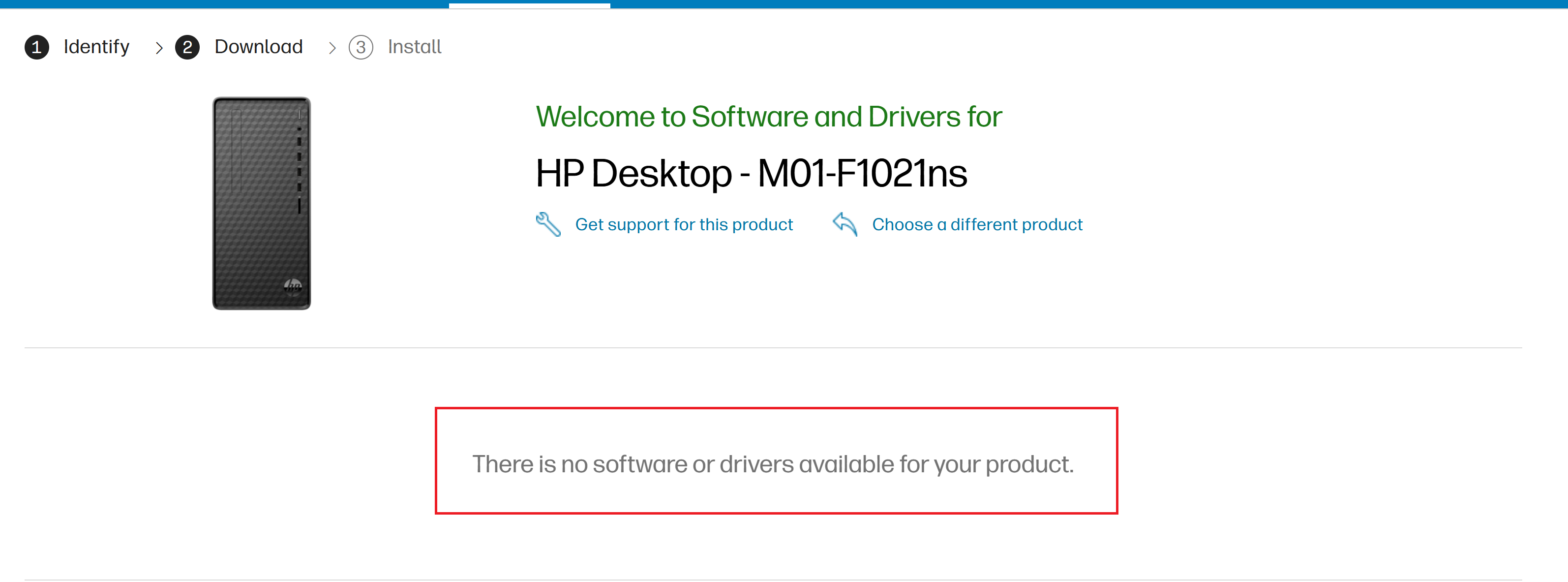The image size is (1568, 582).
Task: Open Get support for this product
Action: coord(684,225)
